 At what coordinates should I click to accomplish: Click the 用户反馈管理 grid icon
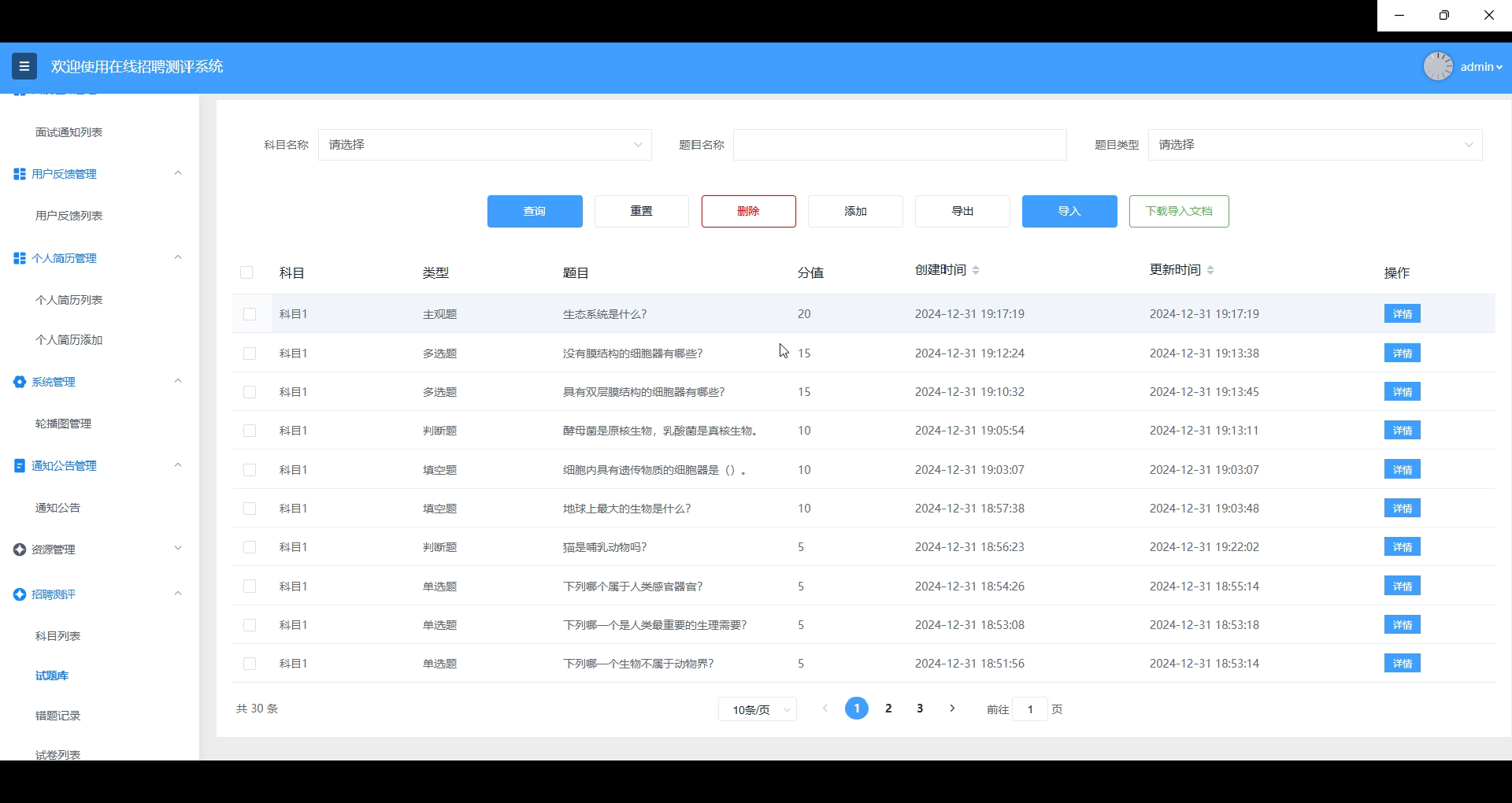(20, 174)
